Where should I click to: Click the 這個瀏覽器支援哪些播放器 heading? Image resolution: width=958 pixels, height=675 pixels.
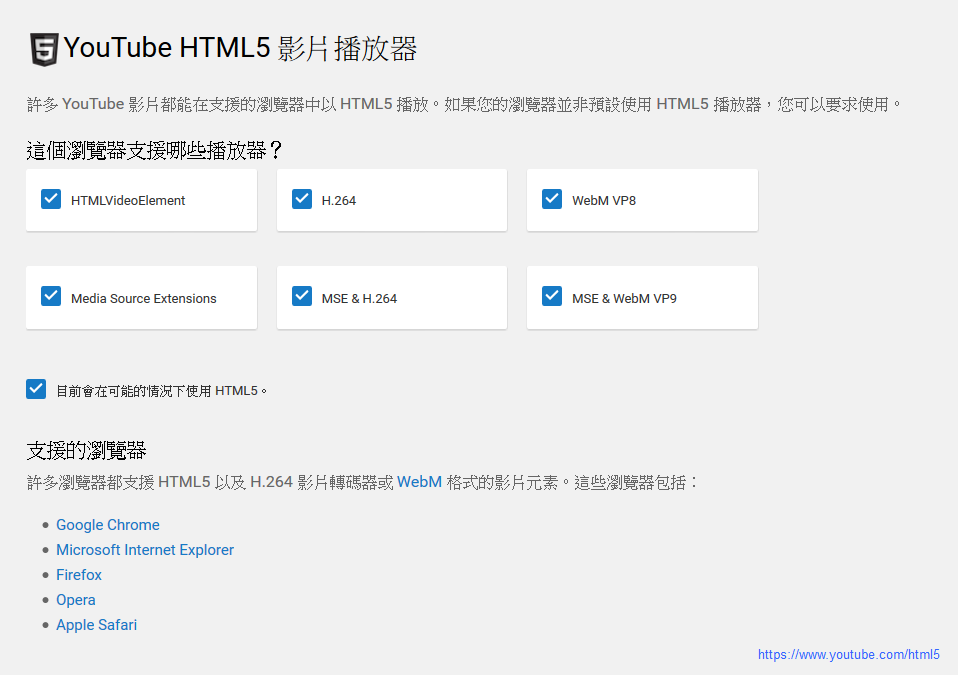point(155,151)
